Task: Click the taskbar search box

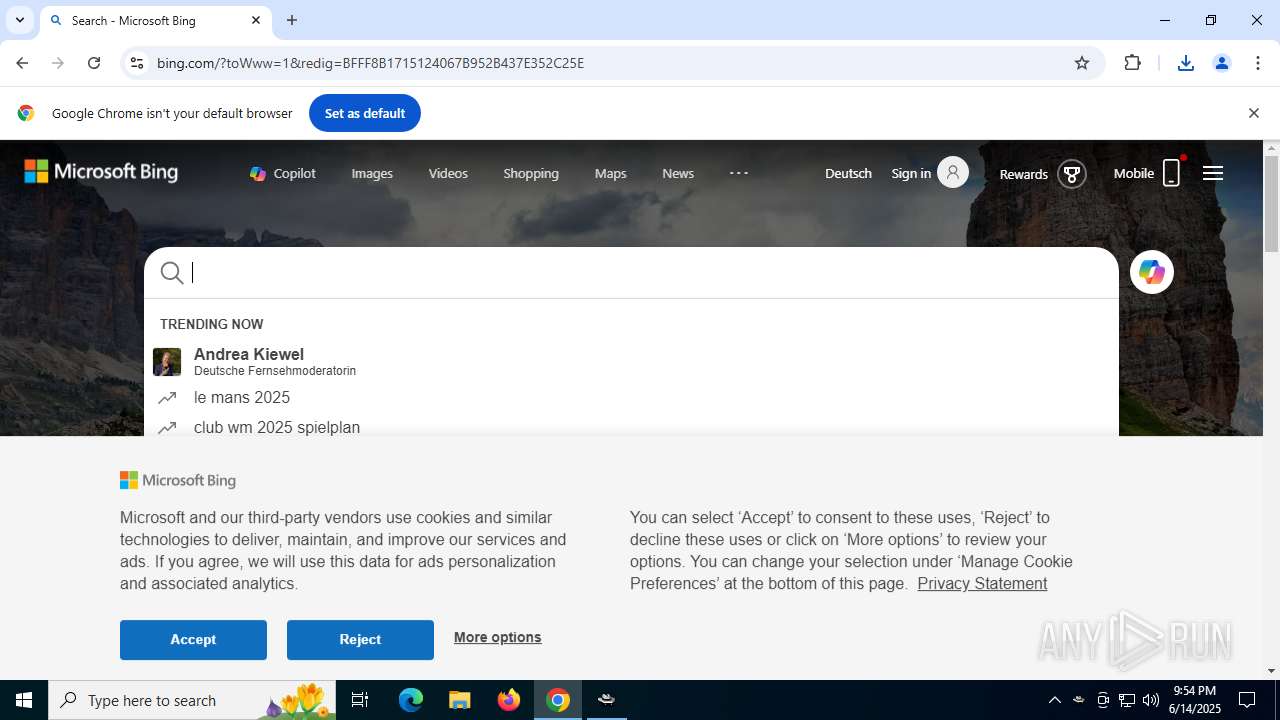Action: coord(193,700)
